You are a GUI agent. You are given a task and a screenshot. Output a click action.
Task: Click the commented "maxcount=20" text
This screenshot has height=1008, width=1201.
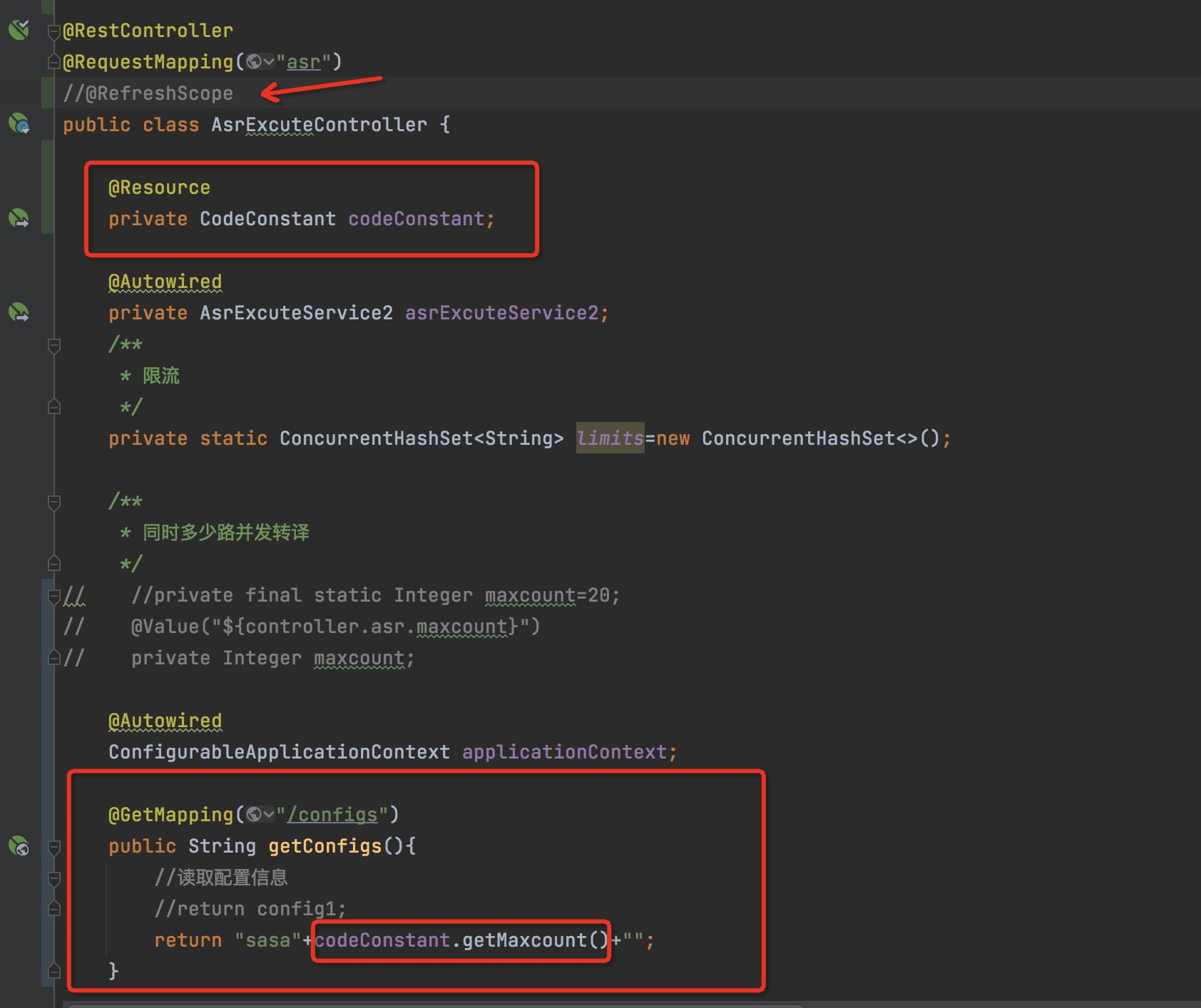pos(547,595)
